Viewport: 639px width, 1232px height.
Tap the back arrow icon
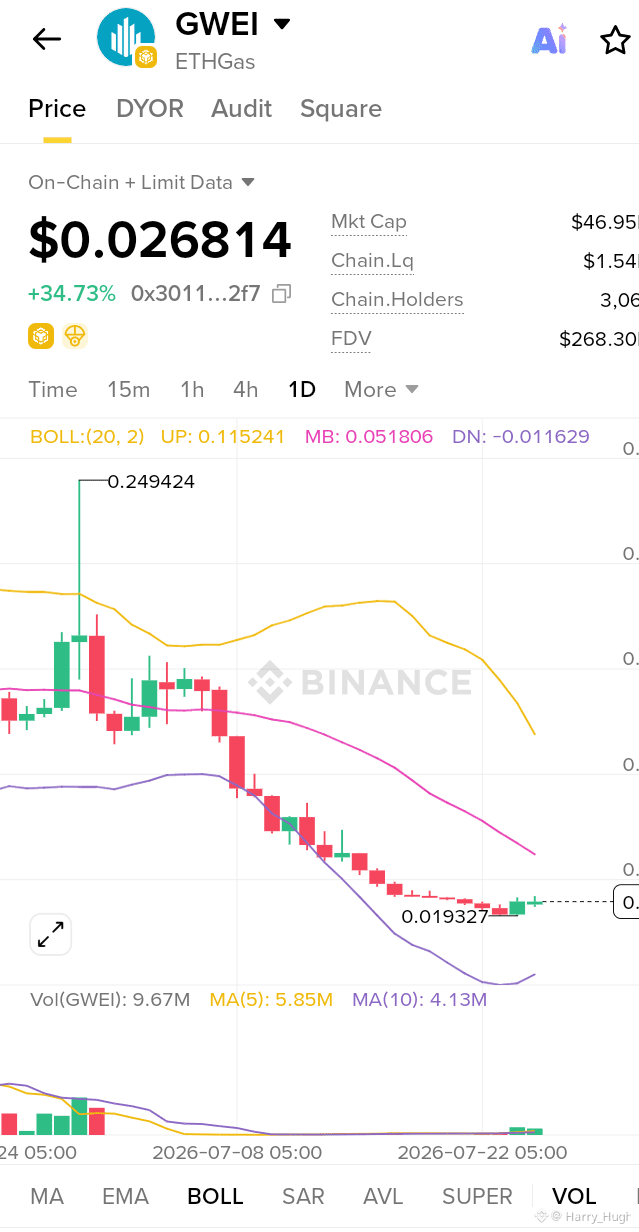(46, 39)
